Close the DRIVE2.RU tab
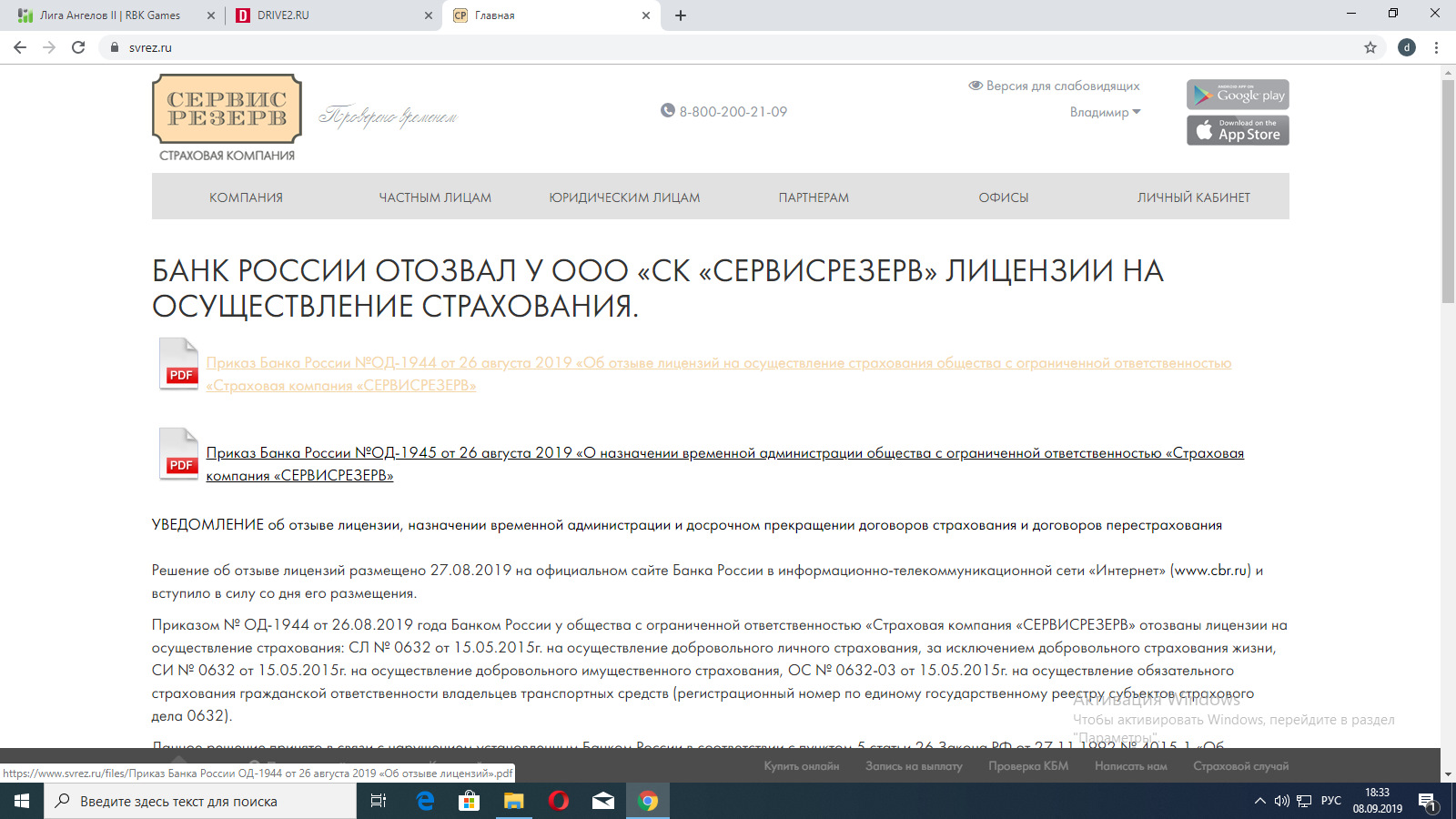 (429, 15)
